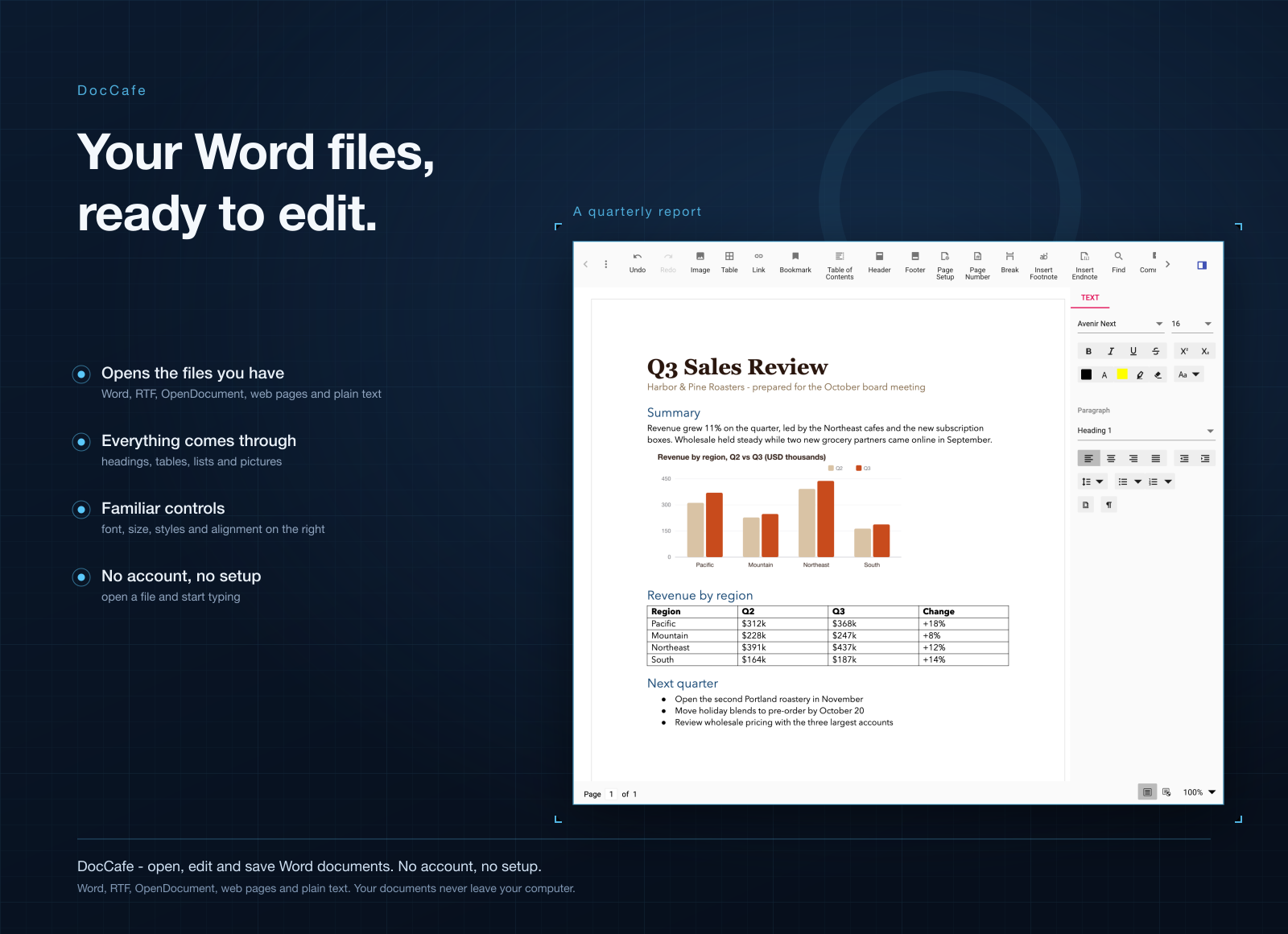This screenshot has height=934, width=1288.
Task: Apply numbered list icon
Action: click(x=1154, y=481)
